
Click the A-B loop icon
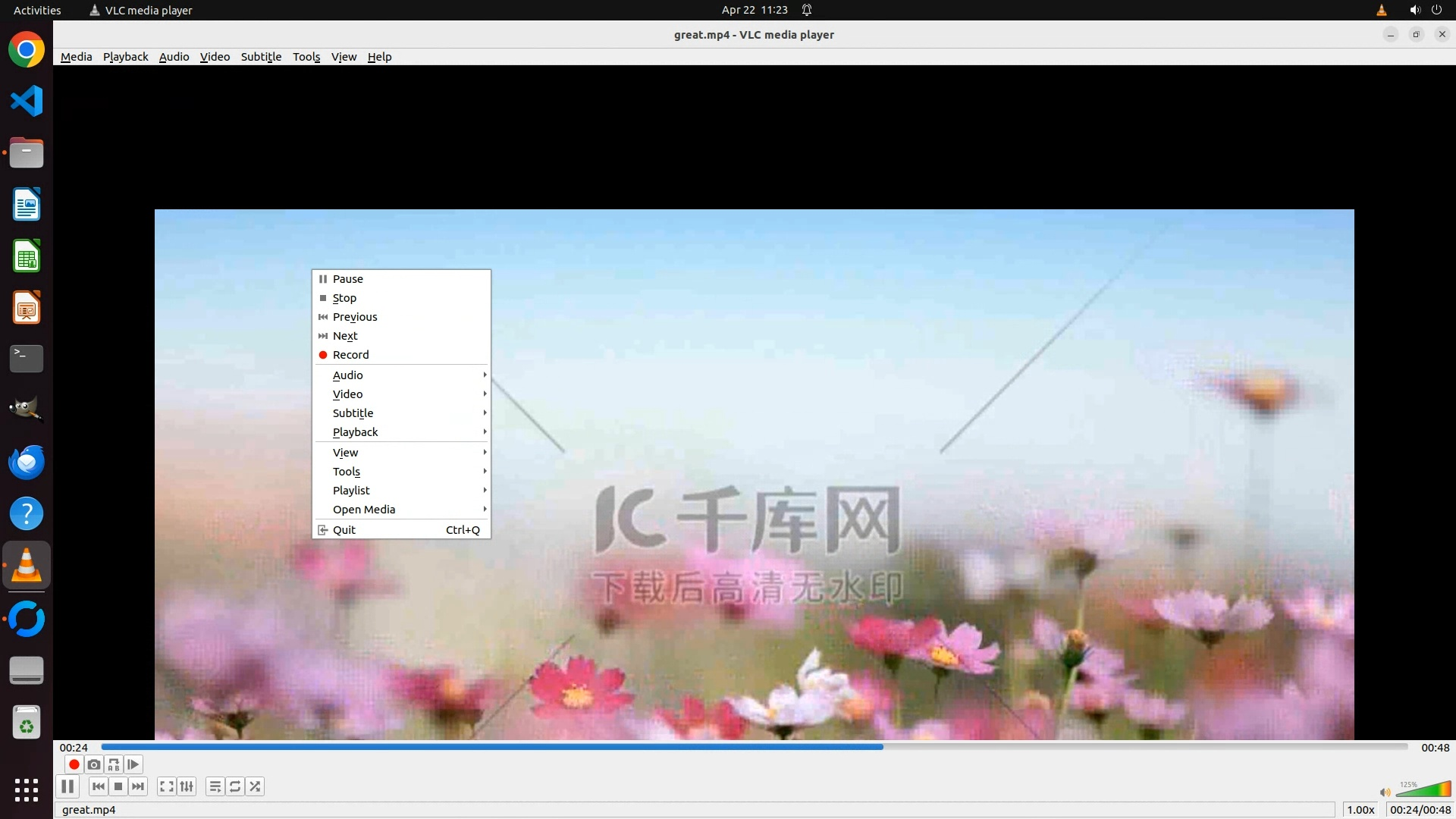pos(114,764)
